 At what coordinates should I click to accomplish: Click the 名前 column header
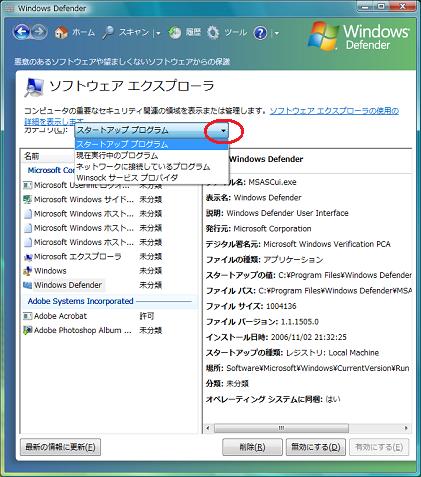coord(32,156)
